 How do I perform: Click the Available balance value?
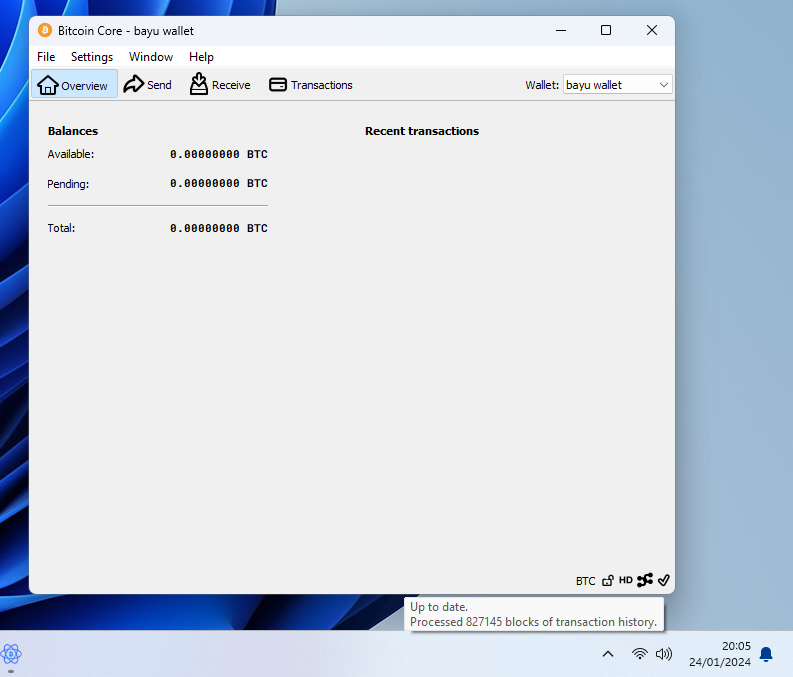point(218,154)
